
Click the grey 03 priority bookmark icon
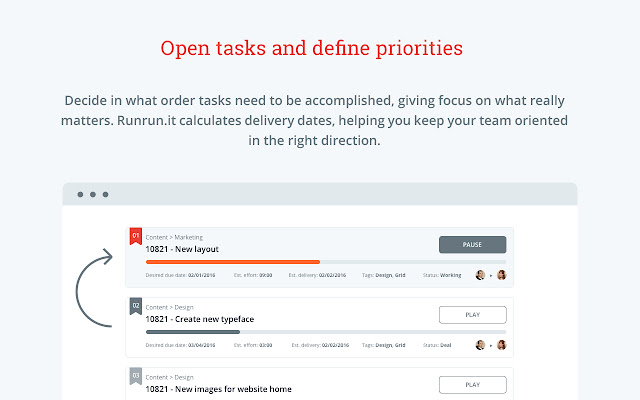[x=135, y=377]
